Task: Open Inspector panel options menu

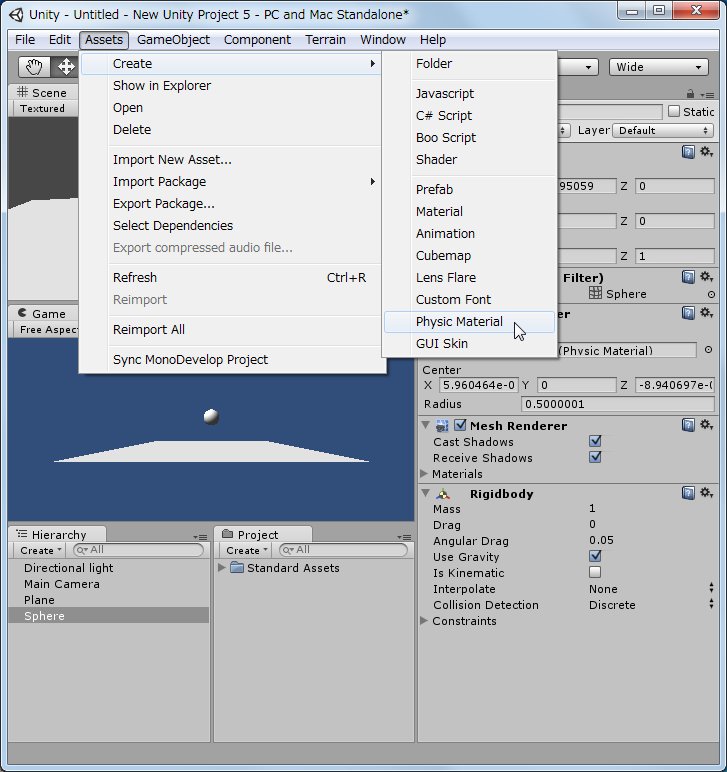Action: coord(707,95)
